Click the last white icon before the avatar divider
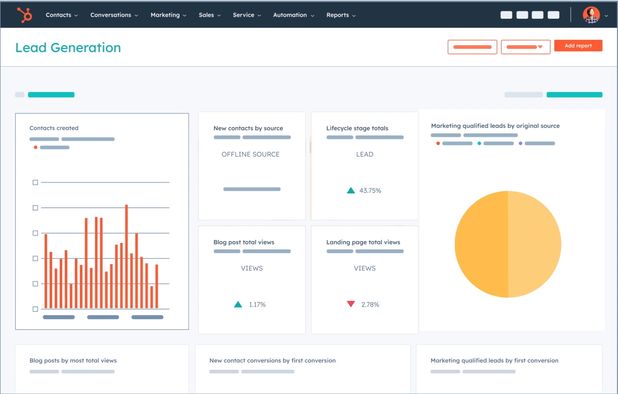The height and width of the screenshot is (394, 618). 553,15
